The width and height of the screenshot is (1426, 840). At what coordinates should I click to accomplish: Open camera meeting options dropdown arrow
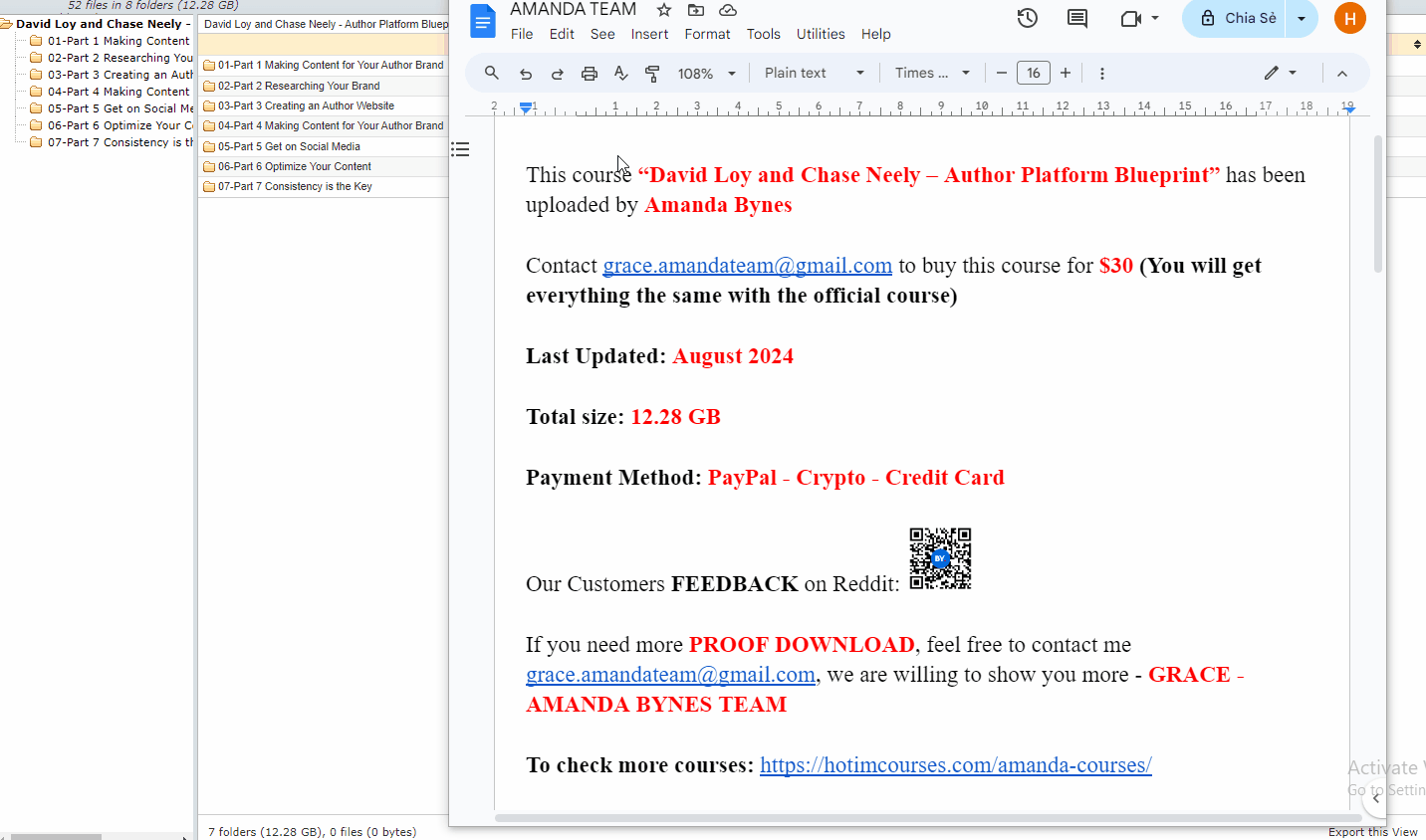(1155, 18)
